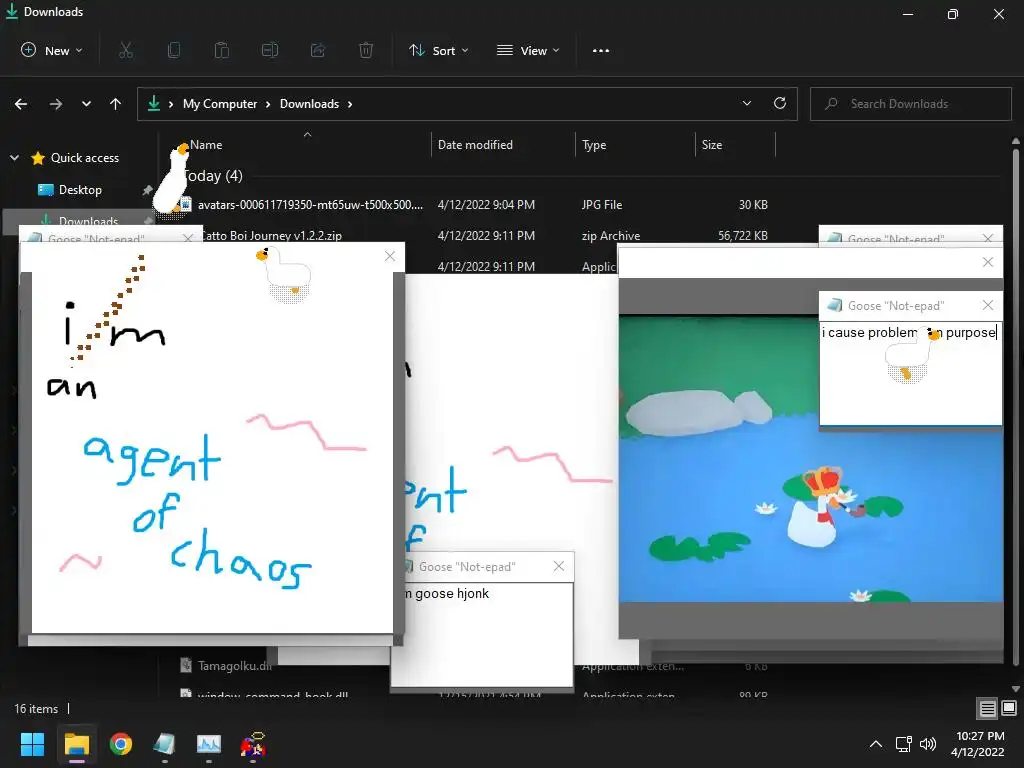The height and width of the screenshot is (768, 1024).
Task: Close the agent of chaos drawing window
Action: pyautogui.click(x=390, y=256)
